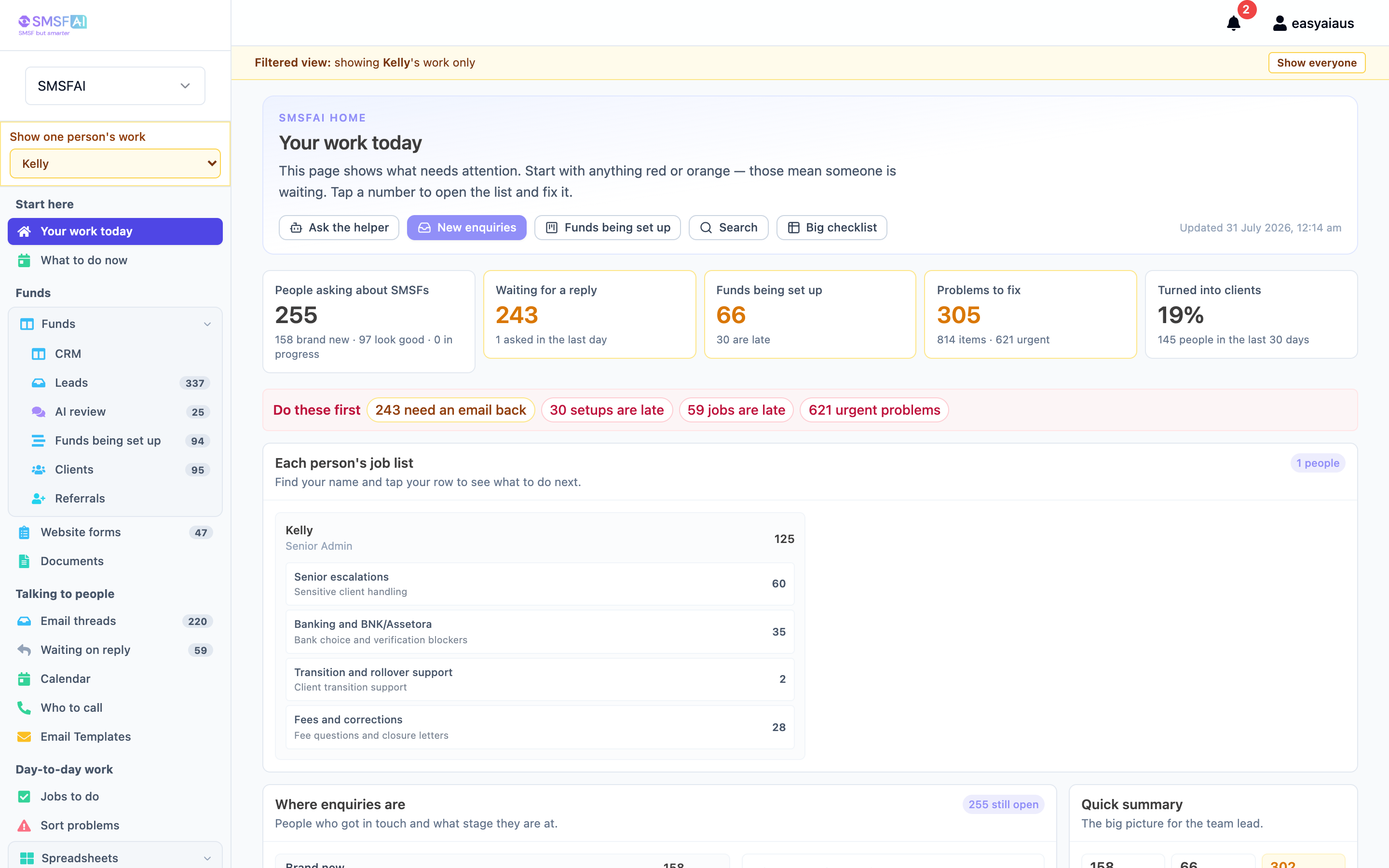This screenshot has width=1389, height=868.
Task: Open the Funds being set up 66 card
Action: [x=810, y=314]
